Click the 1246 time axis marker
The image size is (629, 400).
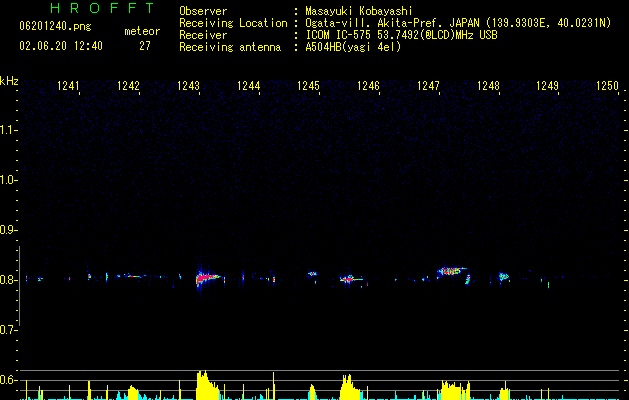(368, 86)
